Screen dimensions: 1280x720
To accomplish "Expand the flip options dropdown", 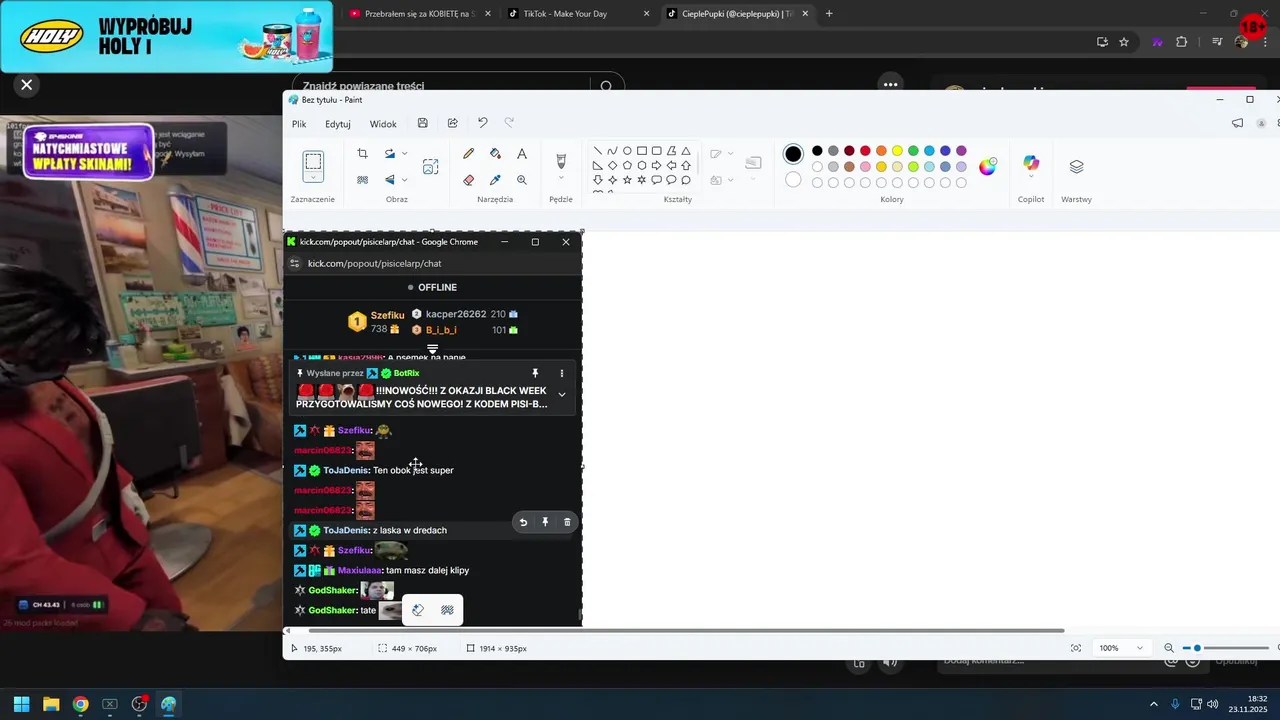I will coord(405,180).
